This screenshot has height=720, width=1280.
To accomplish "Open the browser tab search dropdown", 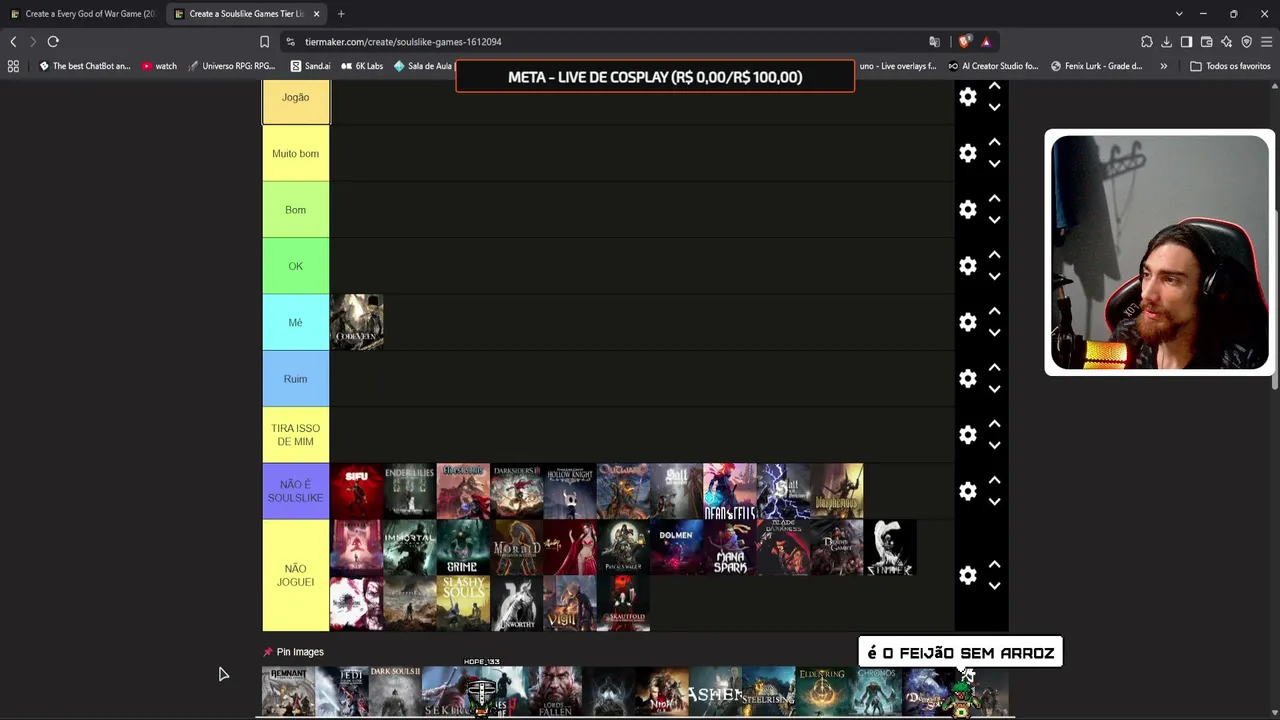I will (x=1179, y=14).
